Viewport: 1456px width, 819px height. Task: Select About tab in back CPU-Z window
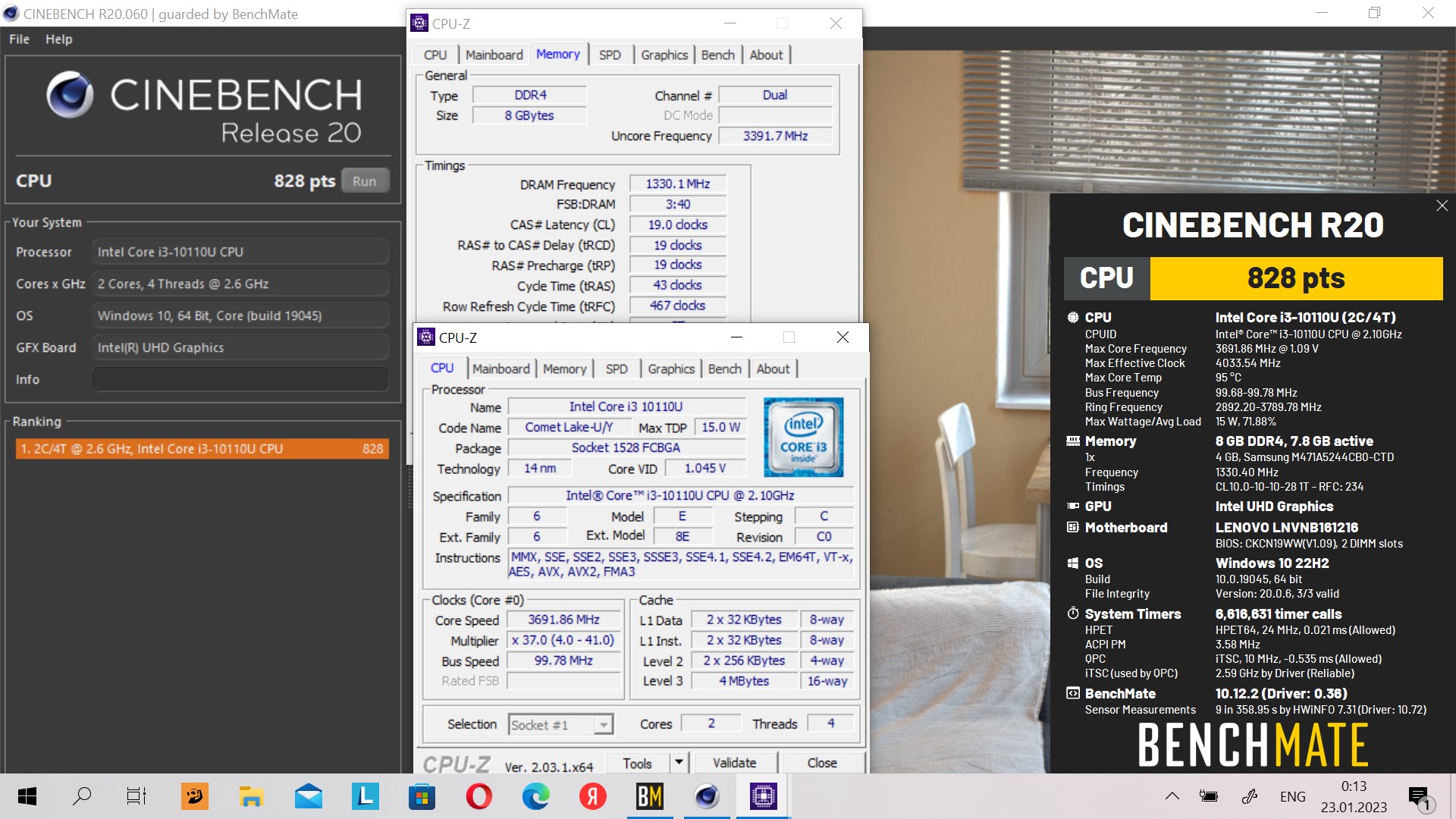[x=766, y=55]
